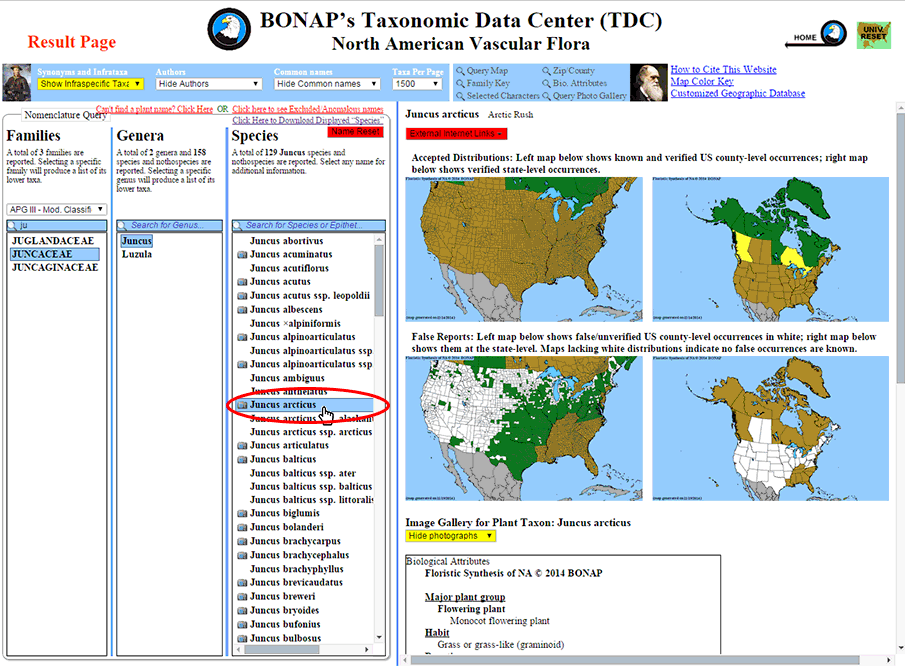Click camera icon beside Juncus brachycephalus
This screenshot has height=666, width=905.
click(x=242, y=555)
